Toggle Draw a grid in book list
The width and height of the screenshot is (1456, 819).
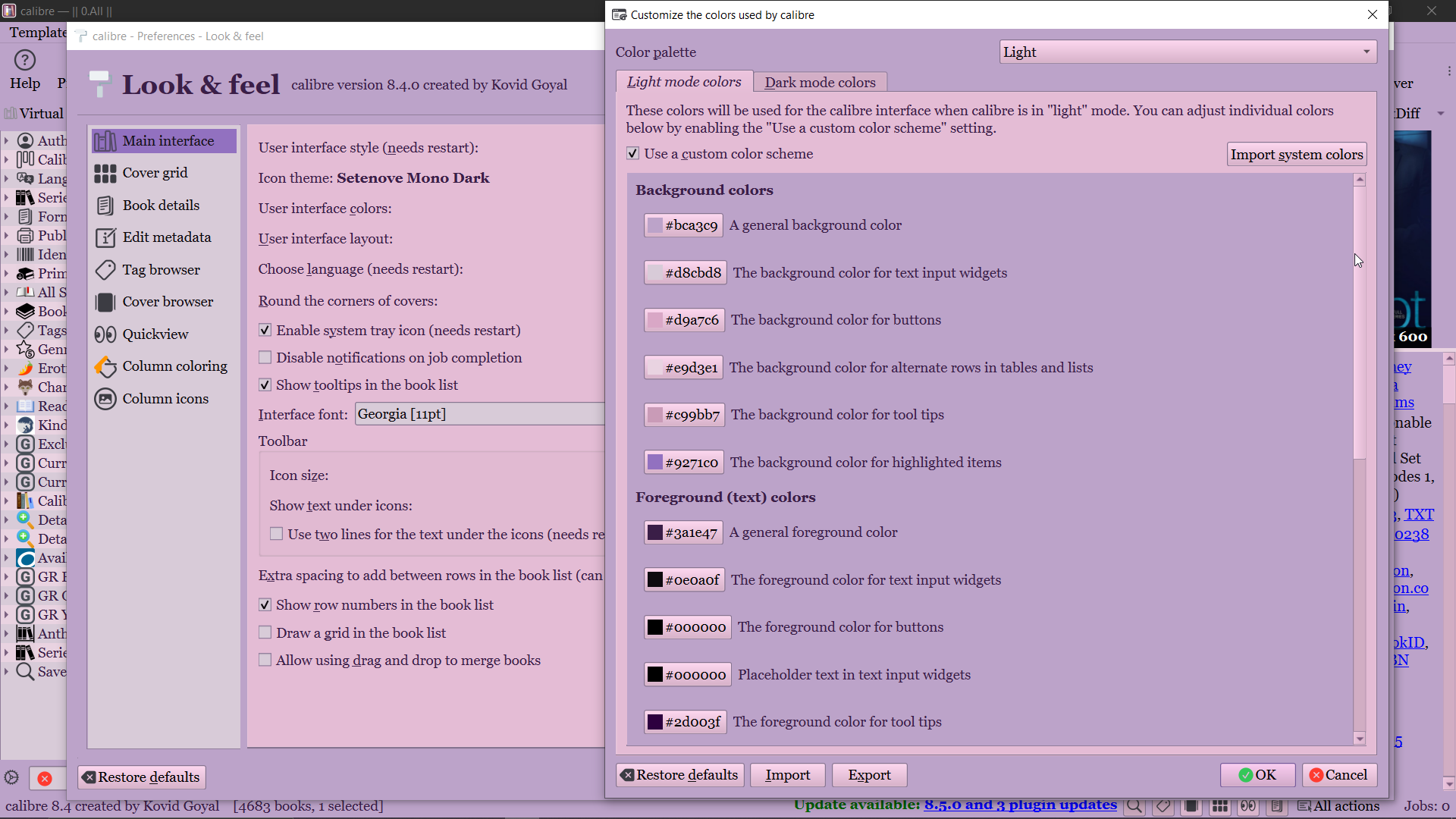[265, 633]
